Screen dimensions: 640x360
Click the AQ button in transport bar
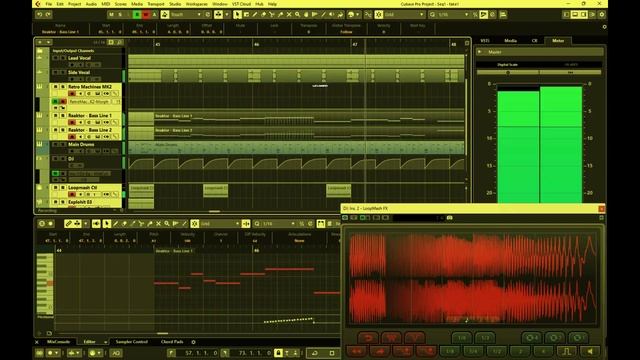point(116,353)
